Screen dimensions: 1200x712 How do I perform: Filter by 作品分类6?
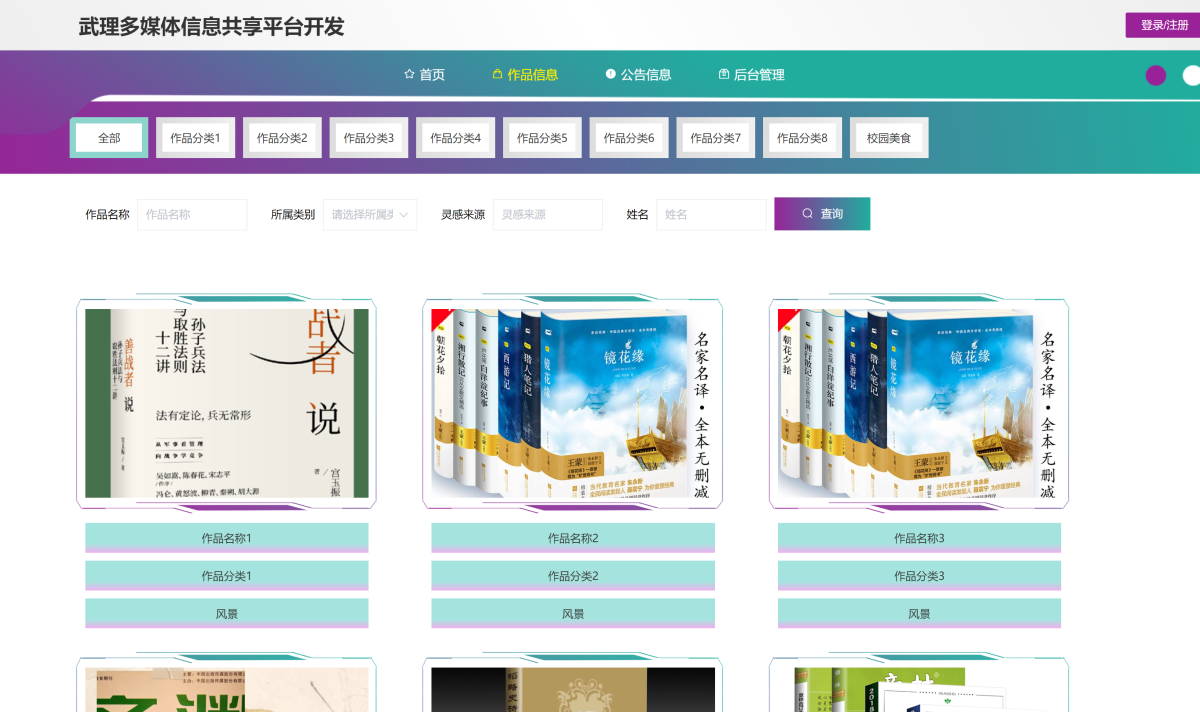click(x=629, y=138)
